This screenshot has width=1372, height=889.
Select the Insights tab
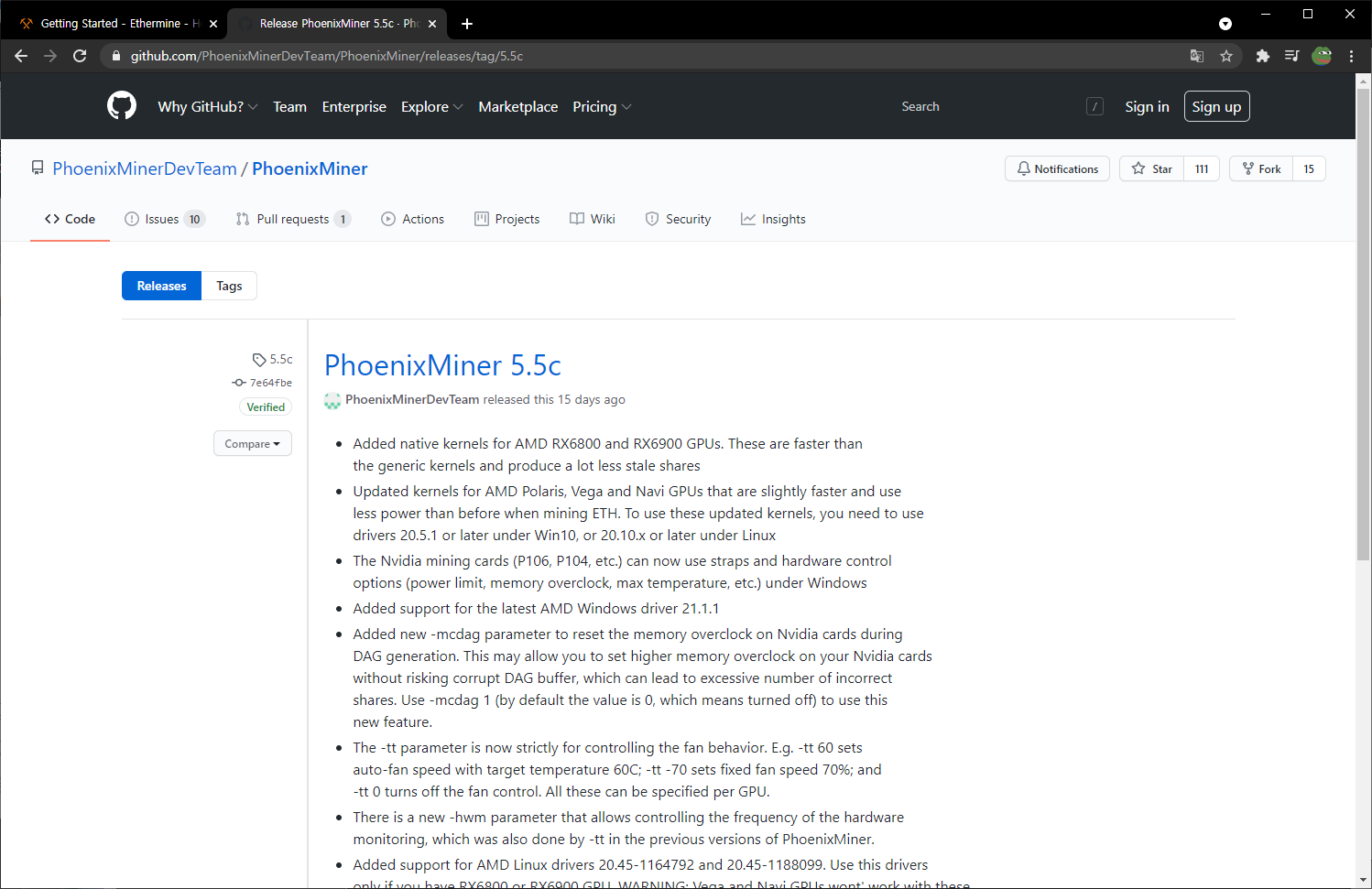pos(773,219)
